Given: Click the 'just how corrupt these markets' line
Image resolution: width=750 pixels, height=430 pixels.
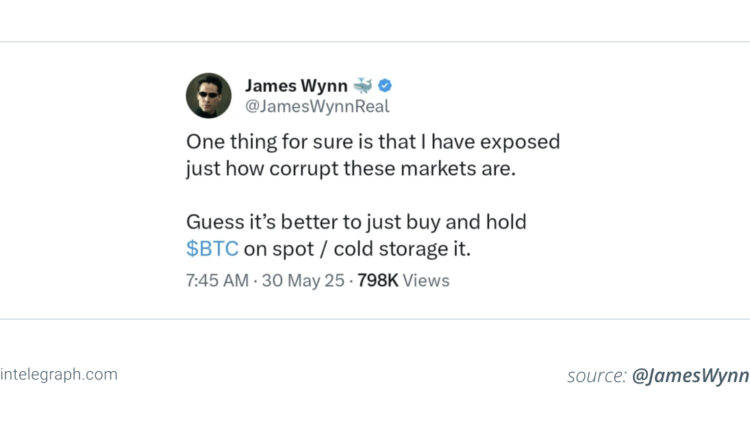Looking at the screenshot, I should pyautogui.click(x=351, y=169).
